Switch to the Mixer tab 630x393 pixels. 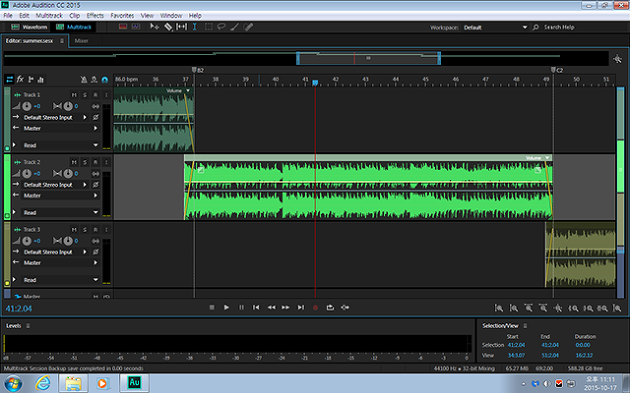(81, 41)
